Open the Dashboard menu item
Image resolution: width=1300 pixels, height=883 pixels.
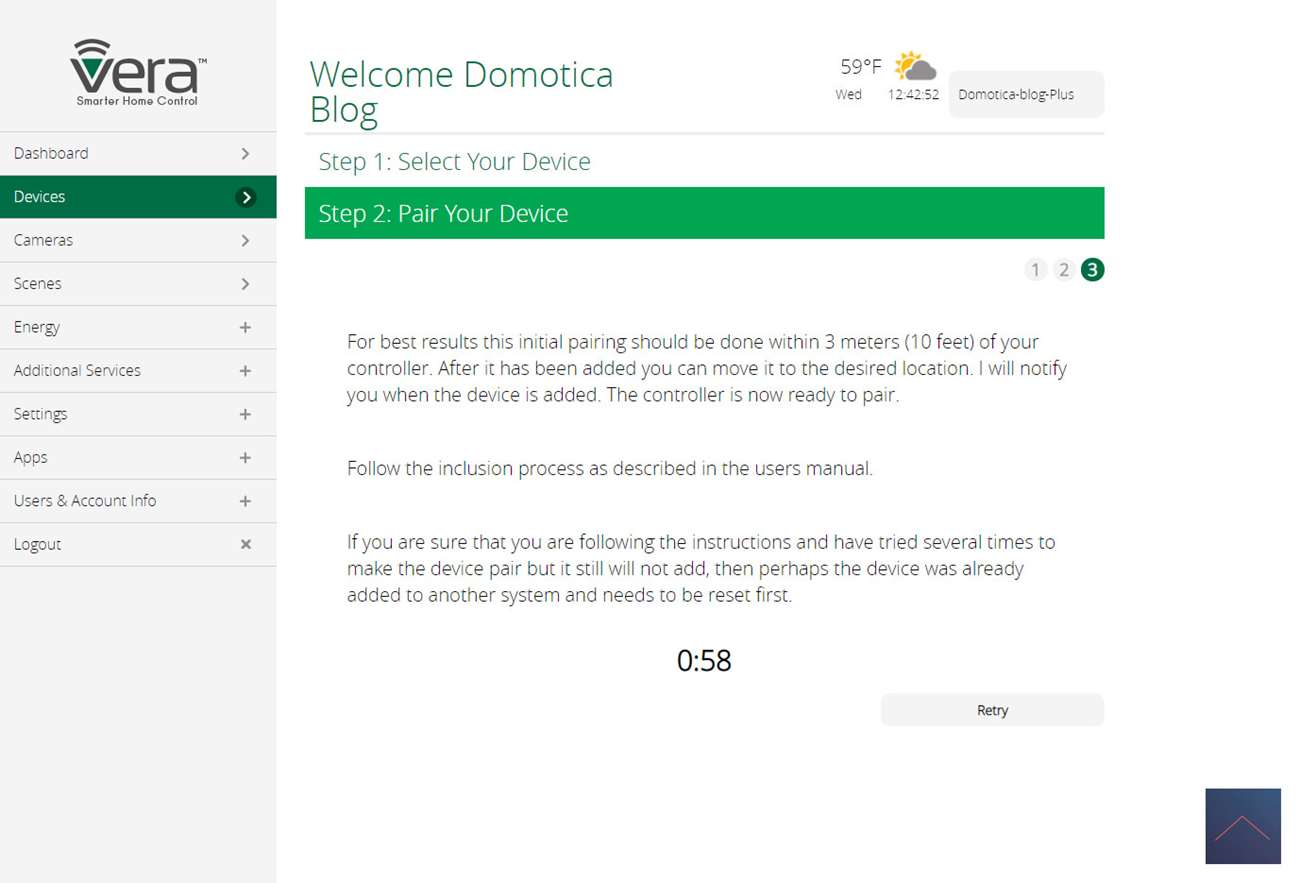click(52, 153)
